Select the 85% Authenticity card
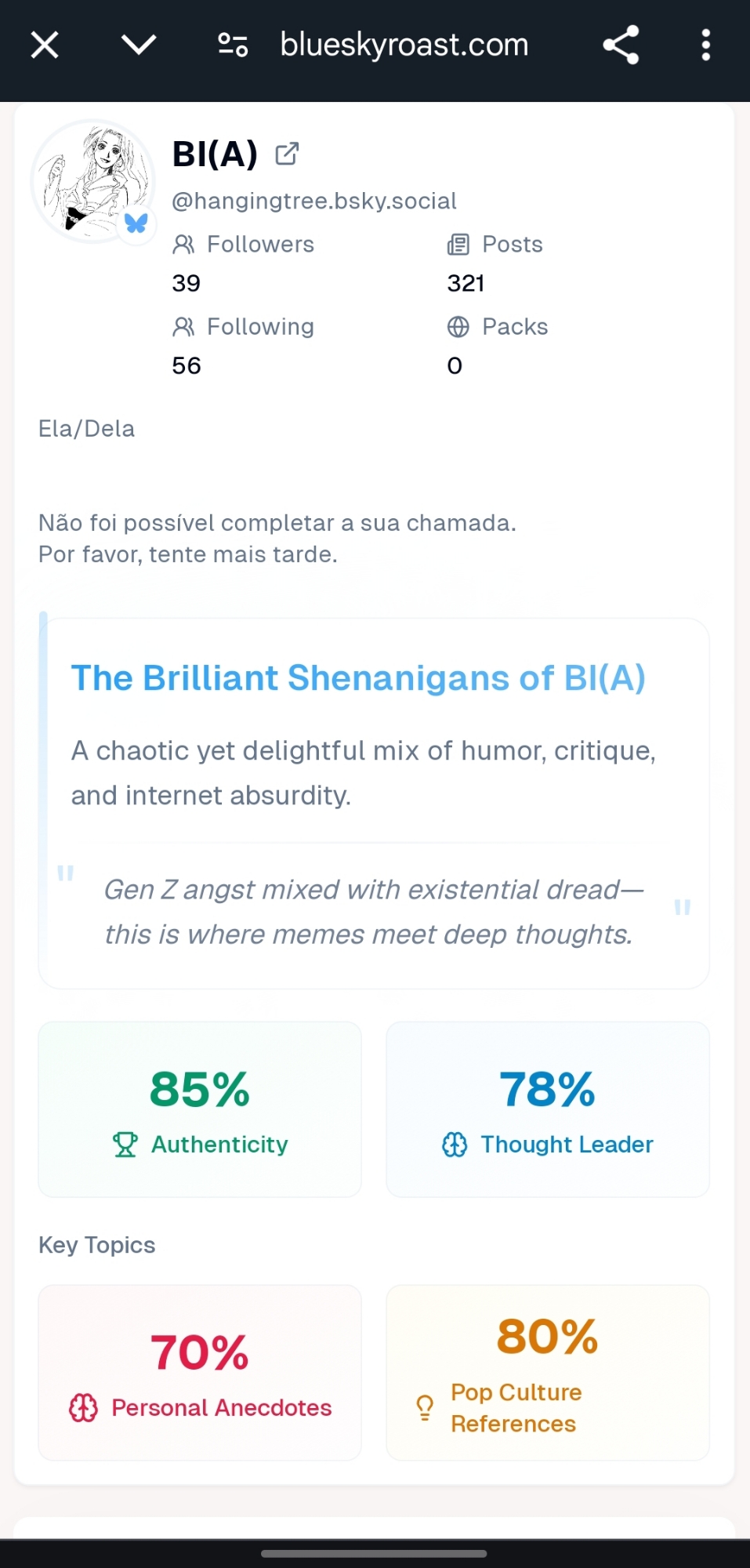 [200, 1109]
